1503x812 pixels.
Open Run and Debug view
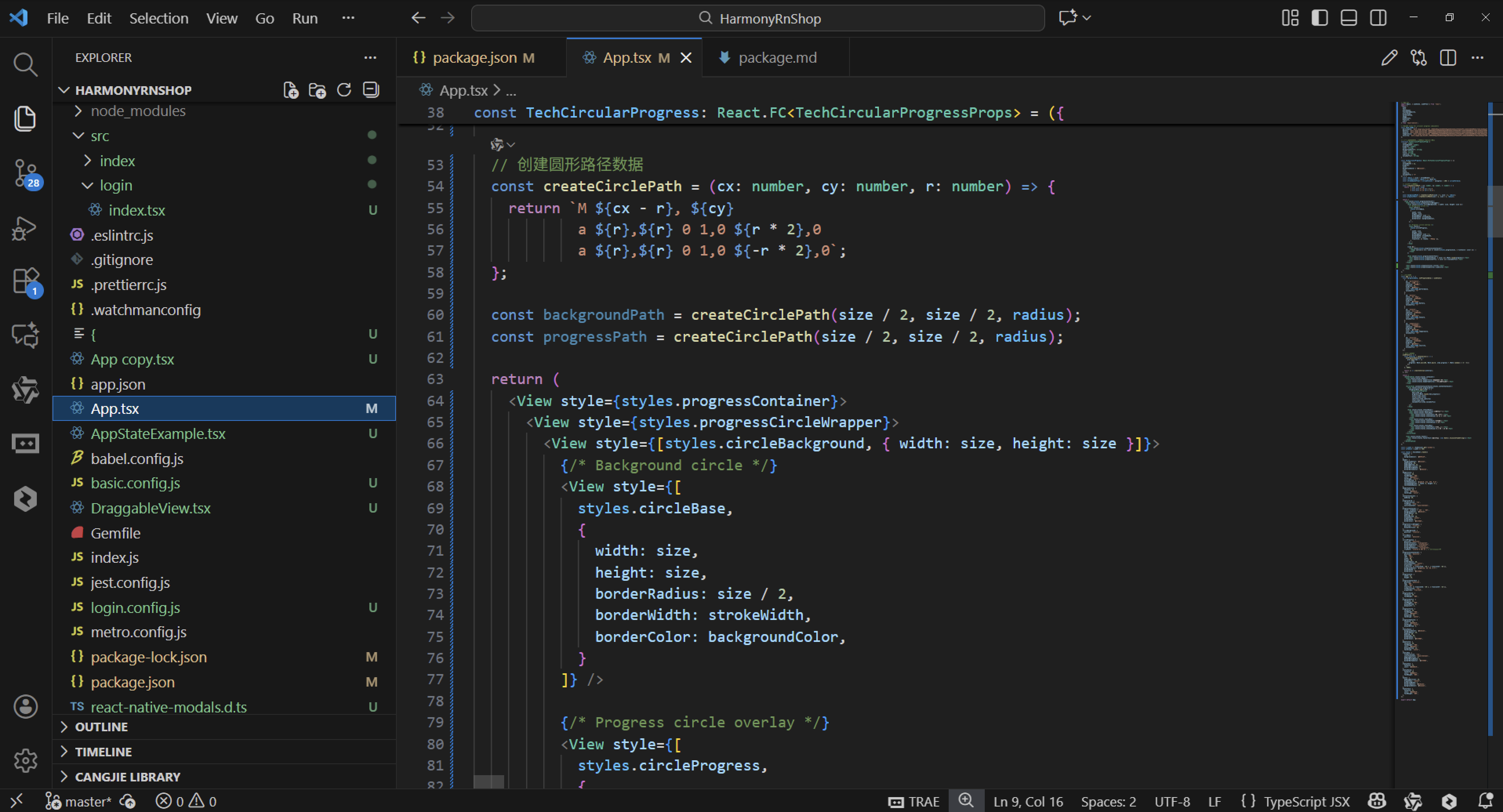pos(25,228)
